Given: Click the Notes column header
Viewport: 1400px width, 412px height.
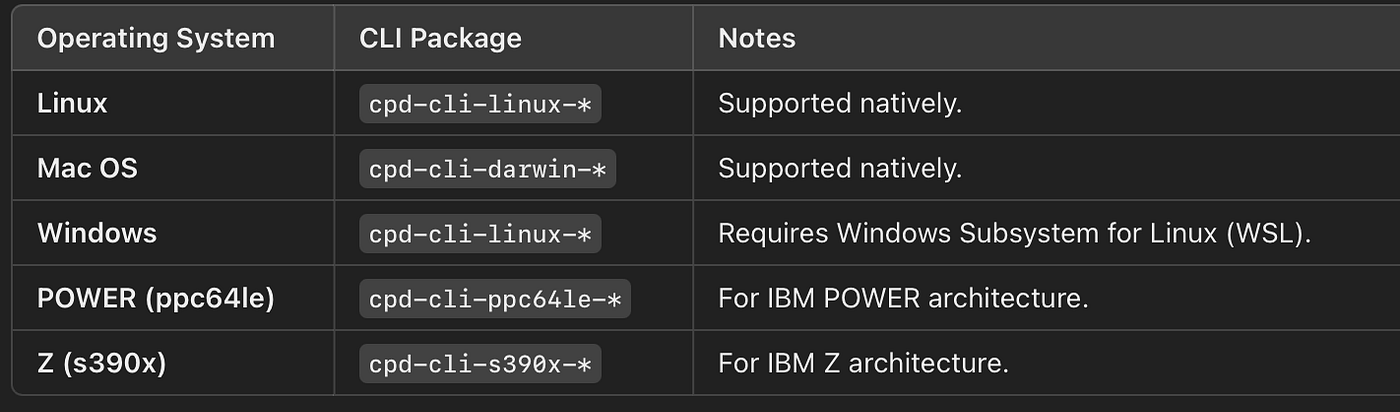Looking at the screenshot, I should pos(757,38).
